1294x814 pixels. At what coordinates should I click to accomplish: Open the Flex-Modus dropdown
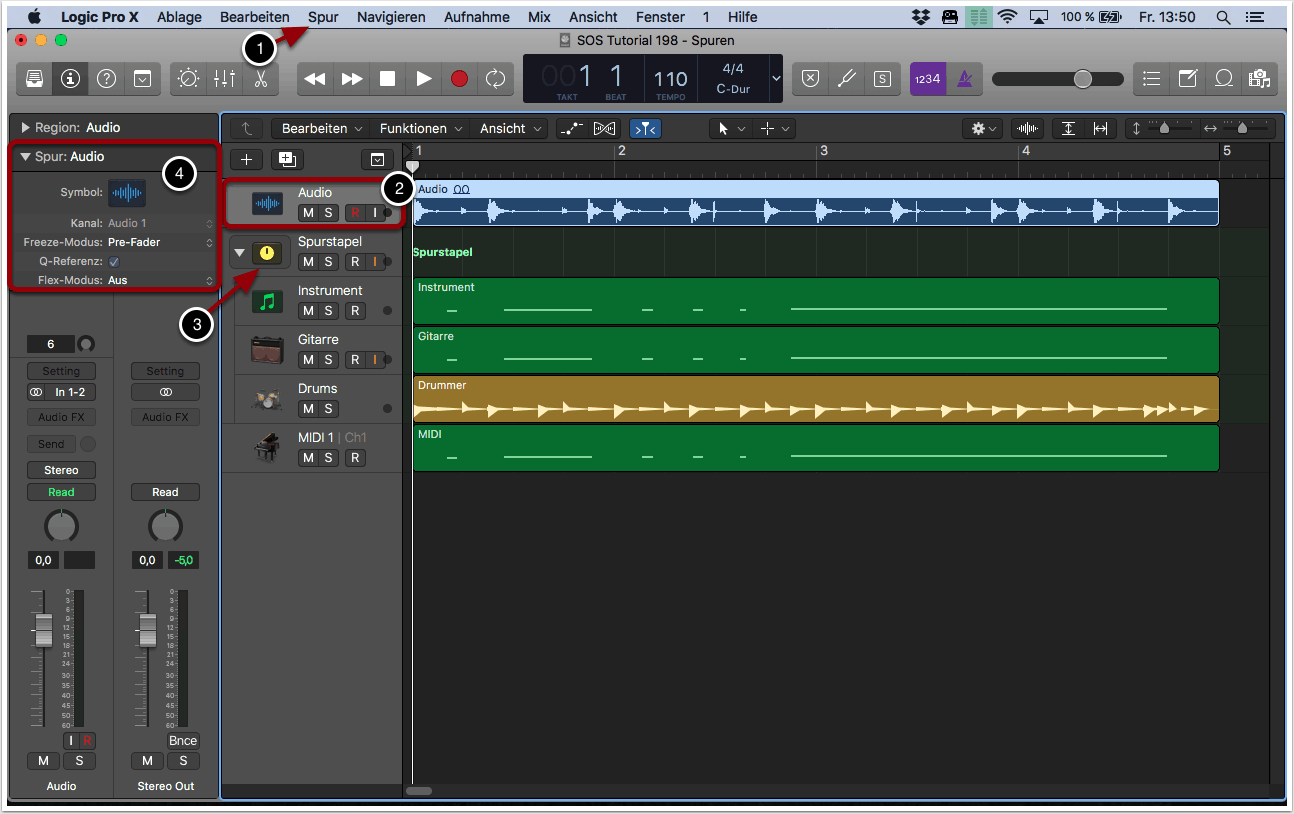[x=160, y=280]
